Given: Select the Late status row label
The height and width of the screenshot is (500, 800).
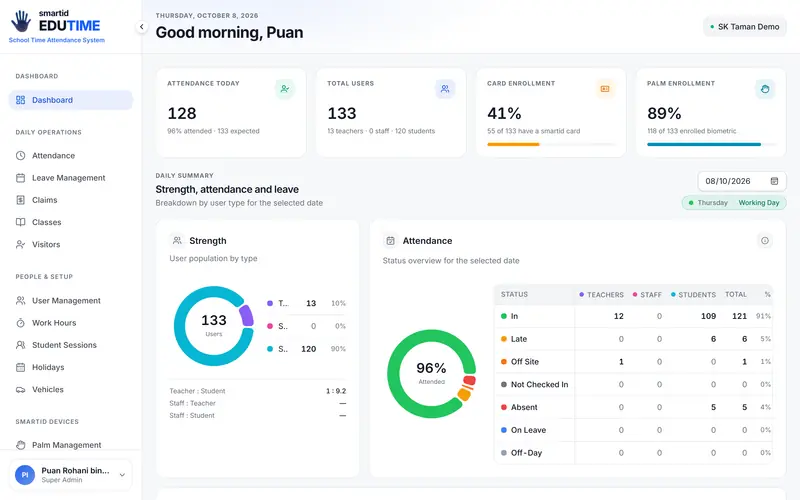Looking at the screenshot, I should tap(519, 339).
